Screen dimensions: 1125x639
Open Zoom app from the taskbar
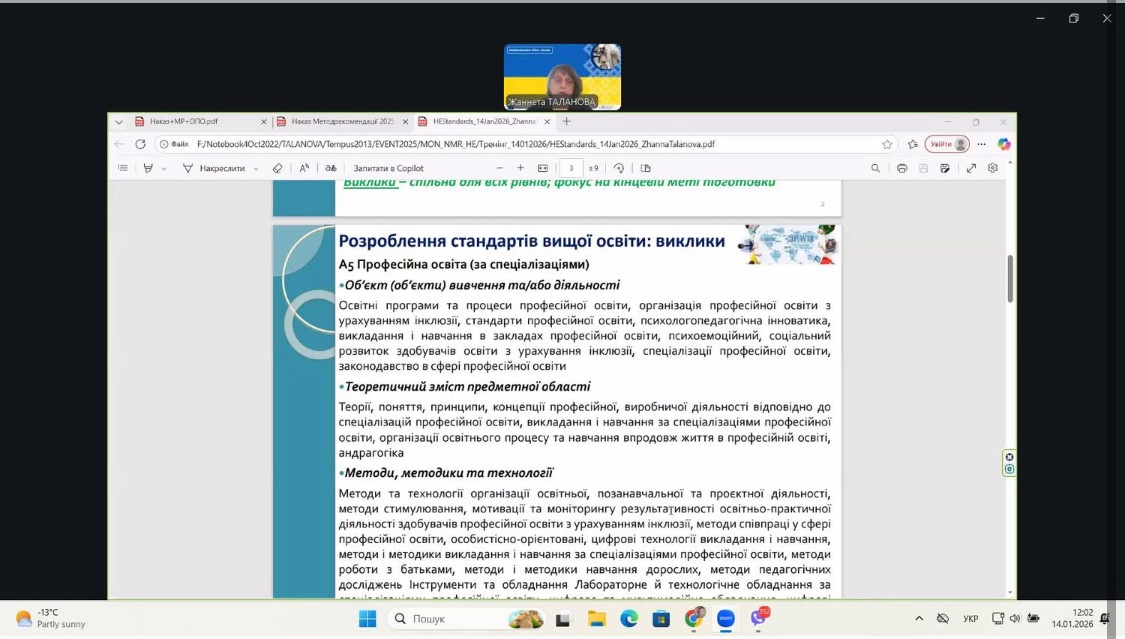725,619
